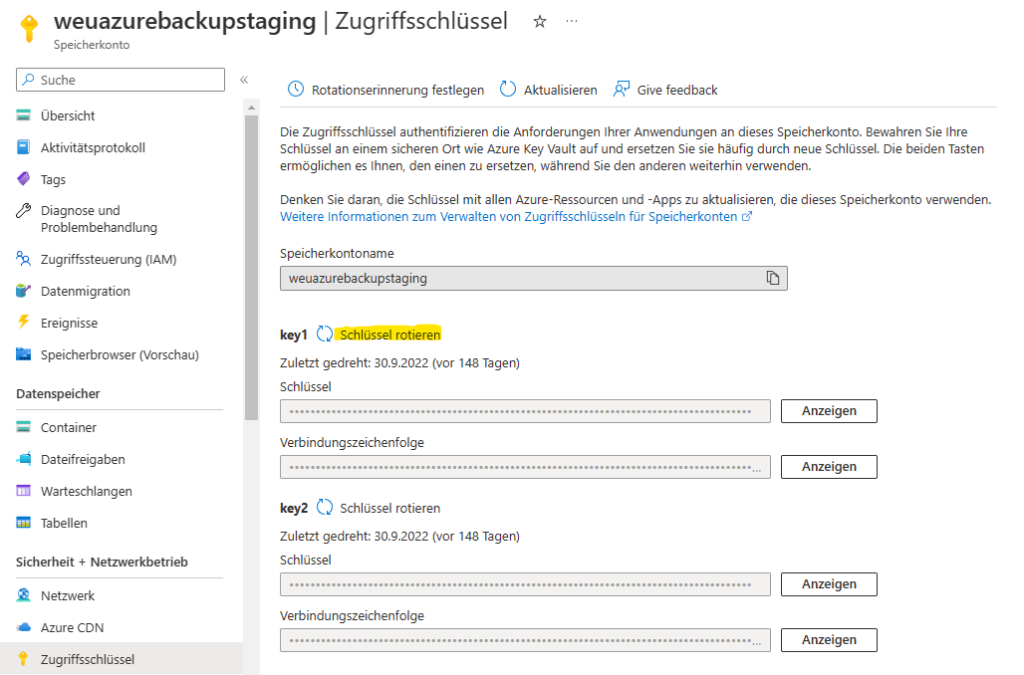Click the key1 'Zuletzt gedreht: 30.9.2022' text
Viewport: 1024px width, 675px height.
pos(354,363)
